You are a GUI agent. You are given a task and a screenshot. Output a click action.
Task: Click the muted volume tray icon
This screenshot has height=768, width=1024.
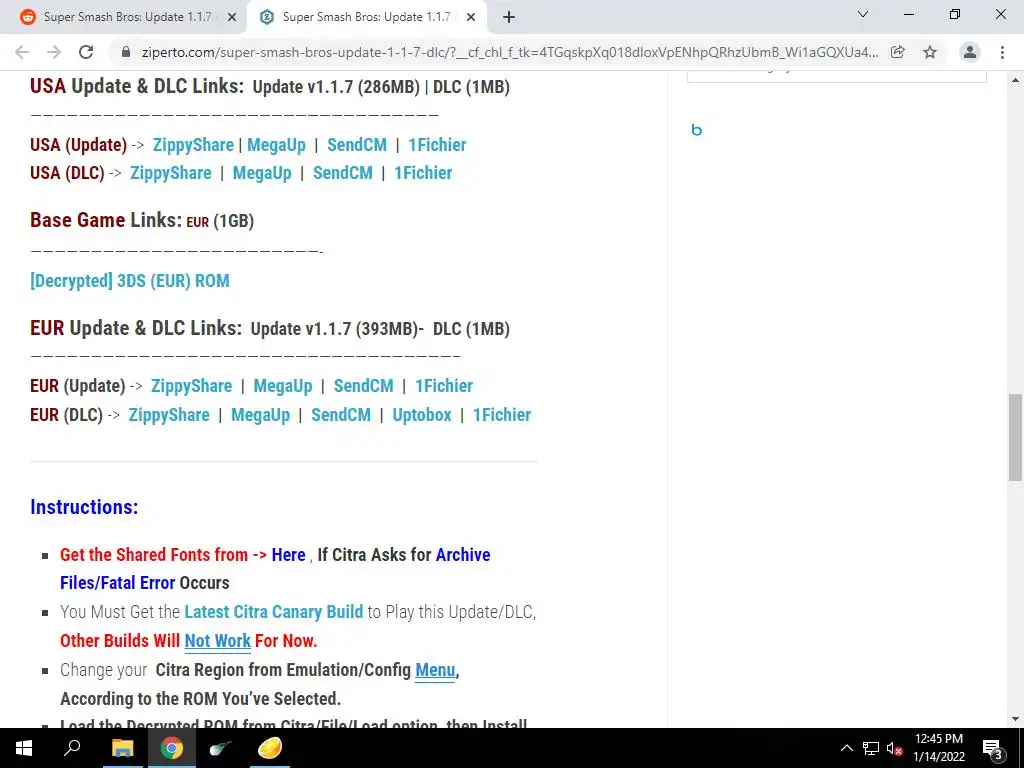click(895, 748)
